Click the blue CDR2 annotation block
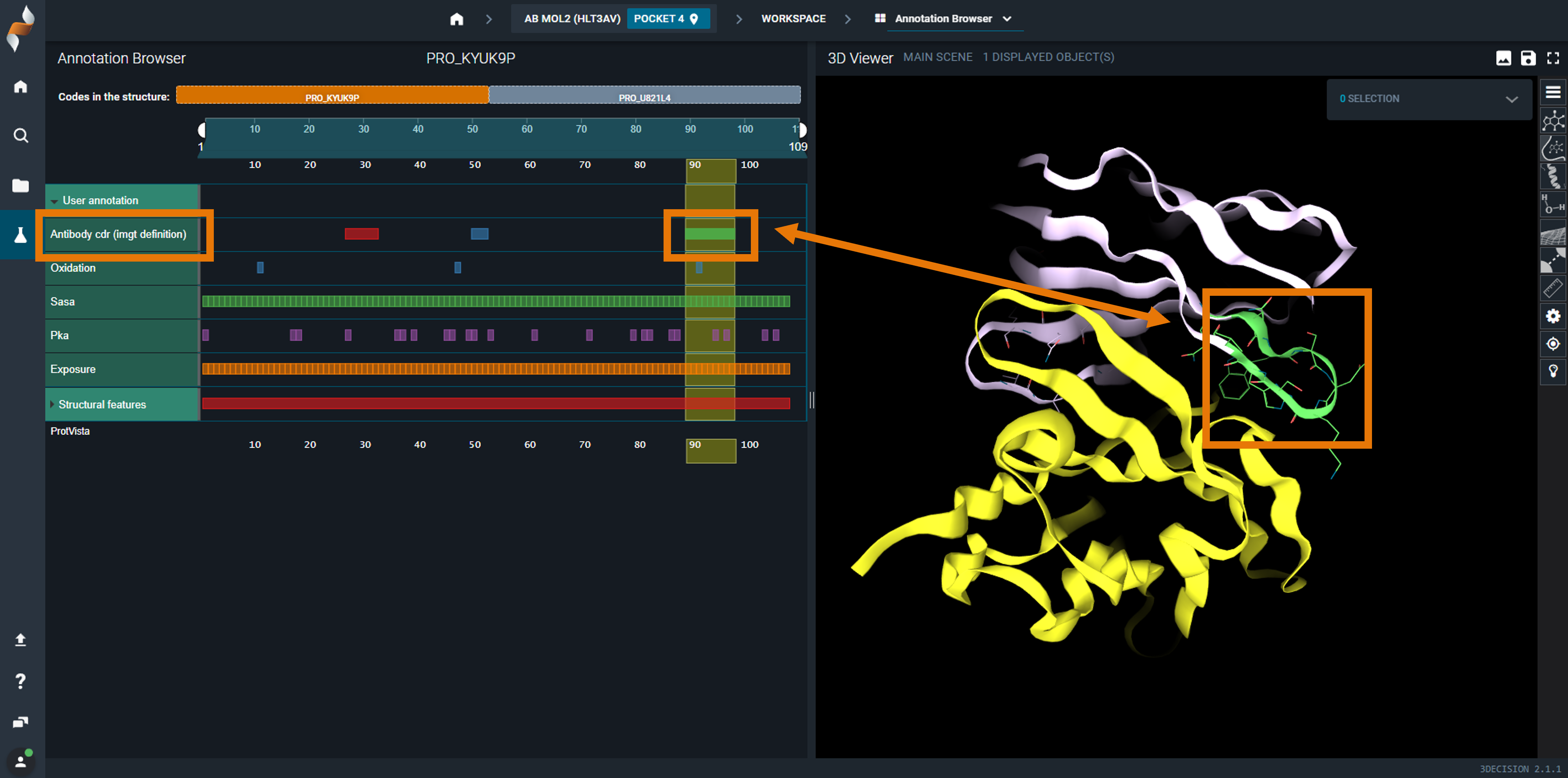The height and width of the screenshot is (778, 1568). (480, 234)
